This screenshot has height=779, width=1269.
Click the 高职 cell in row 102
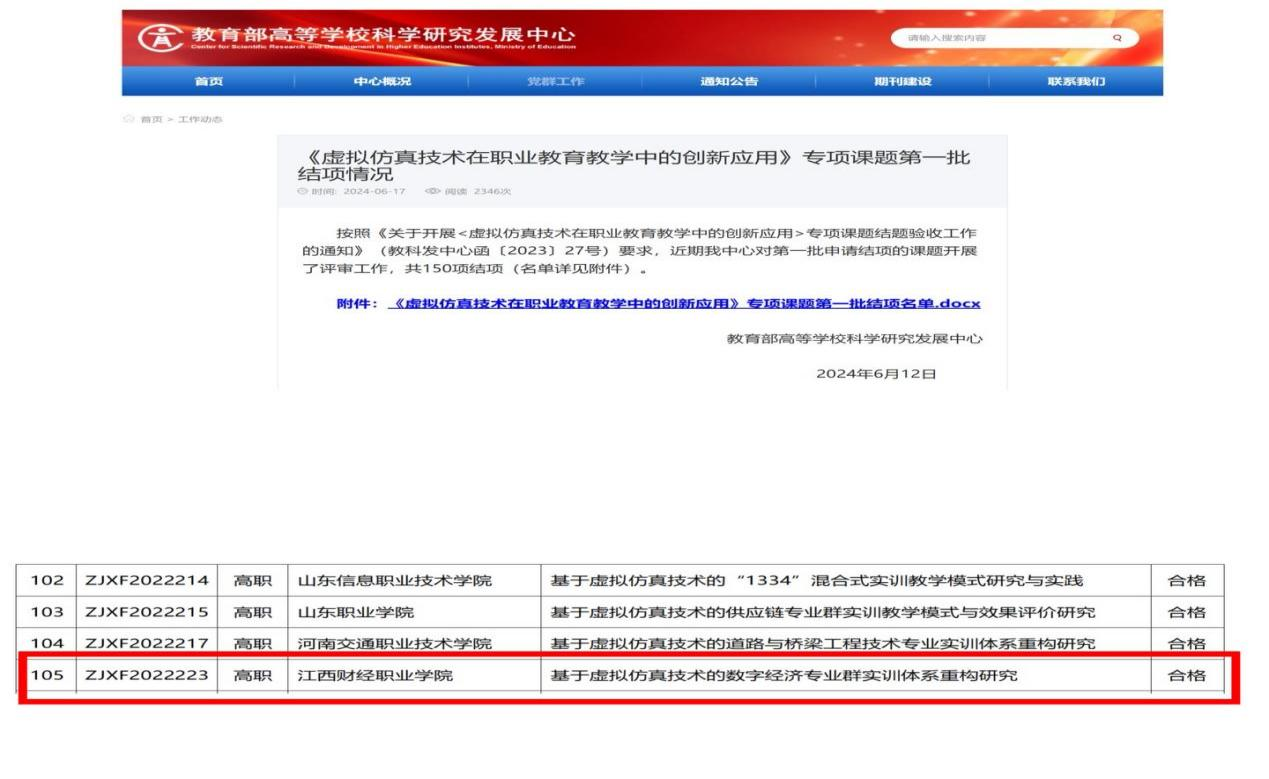click(x=253, y=580)
